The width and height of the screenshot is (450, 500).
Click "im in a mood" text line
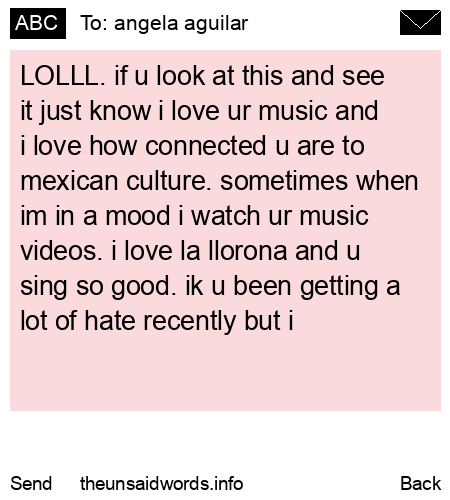[x=95, y=216]
